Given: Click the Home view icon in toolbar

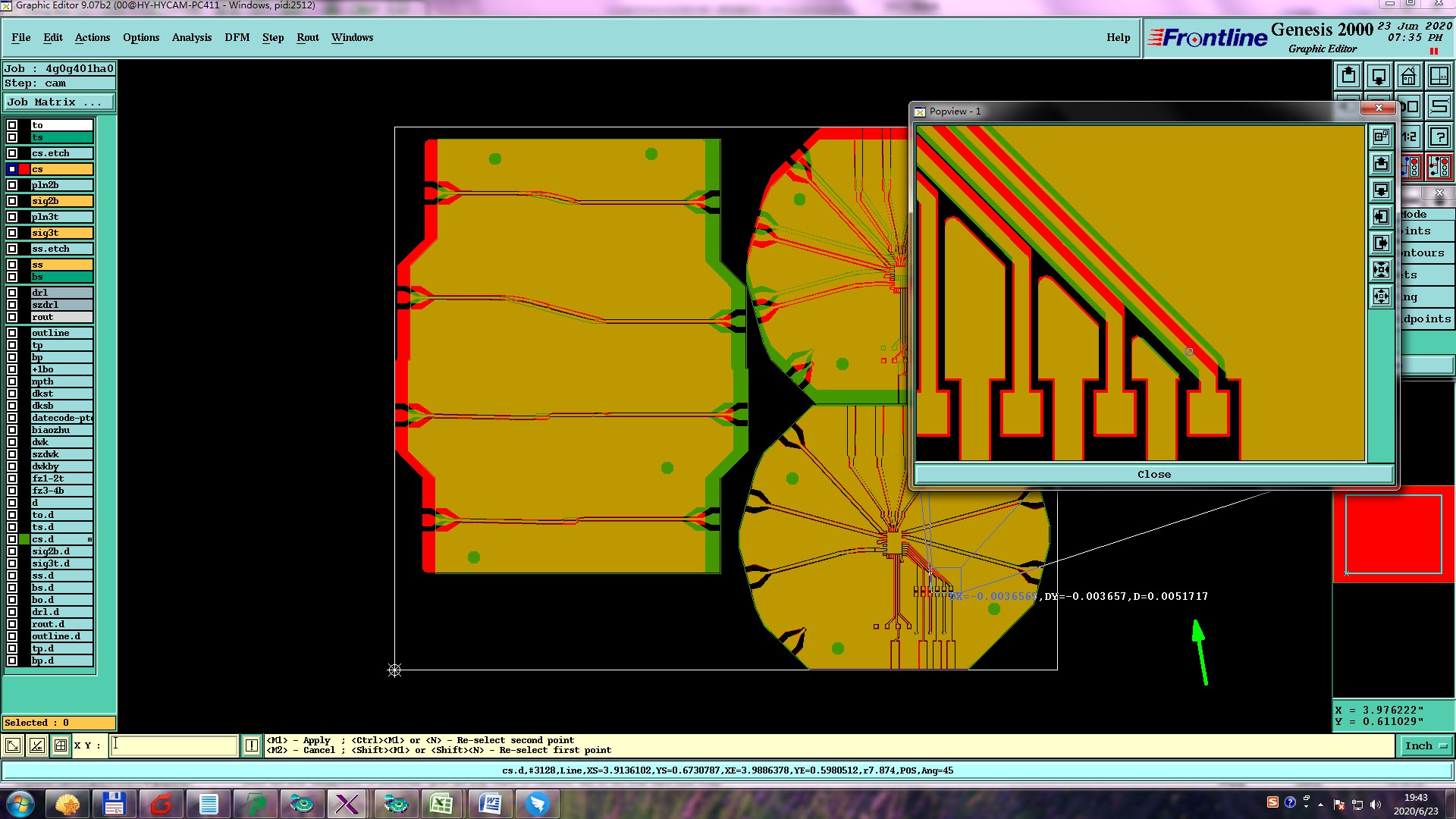Looking at the screenshot, I should pyautogui.click(x=1408, y=76).
